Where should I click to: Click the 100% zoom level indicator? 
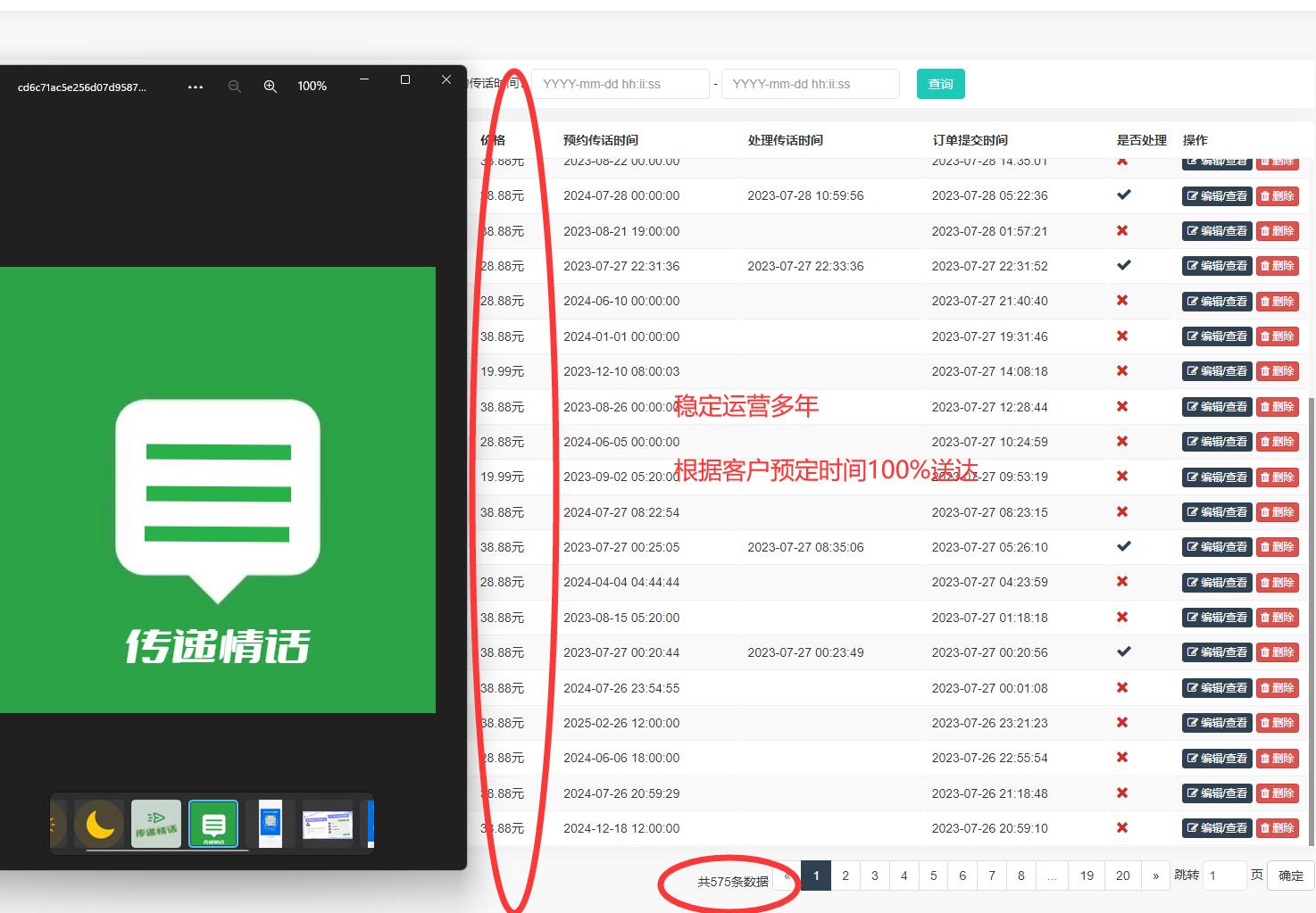[312, 87]
